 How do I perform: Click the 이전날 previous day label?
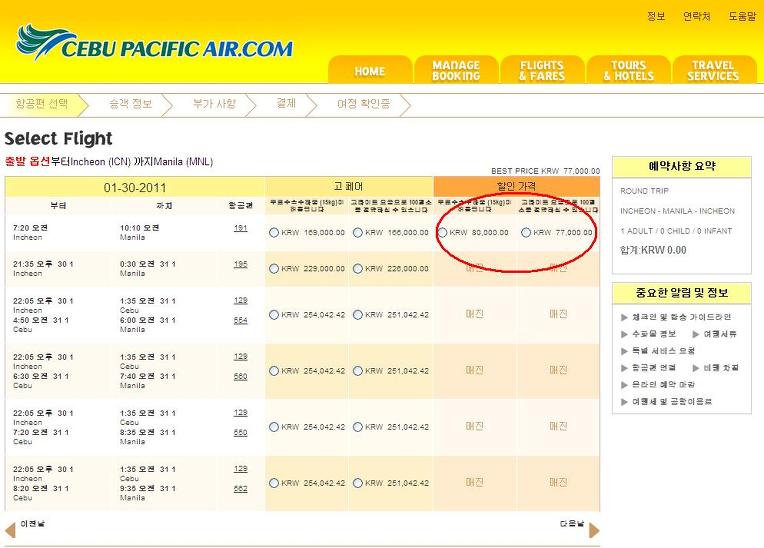(x=33, y=524)
